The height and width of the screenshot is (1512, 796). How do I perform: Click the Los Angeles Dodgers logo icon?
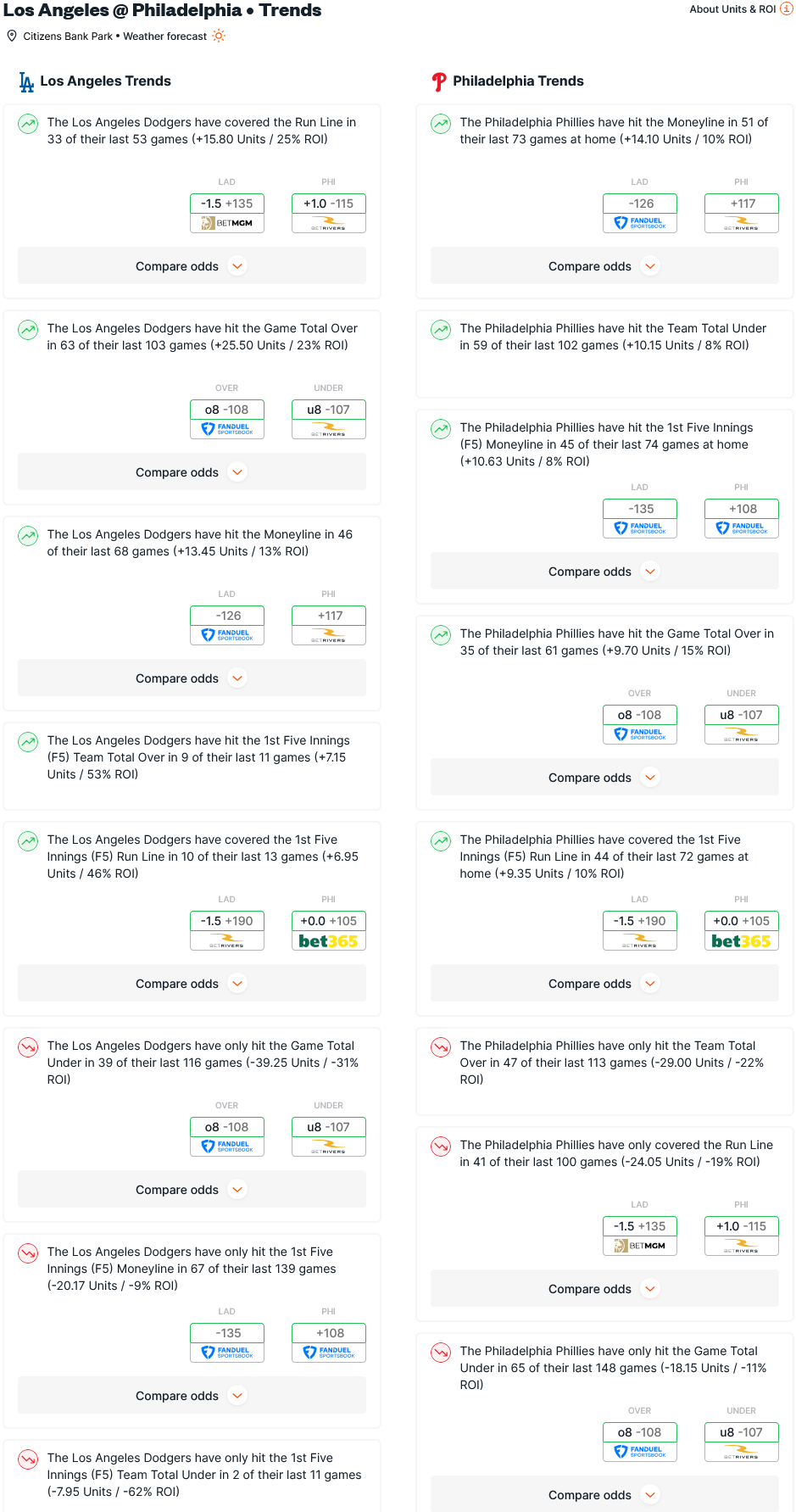tap(26, 81)
